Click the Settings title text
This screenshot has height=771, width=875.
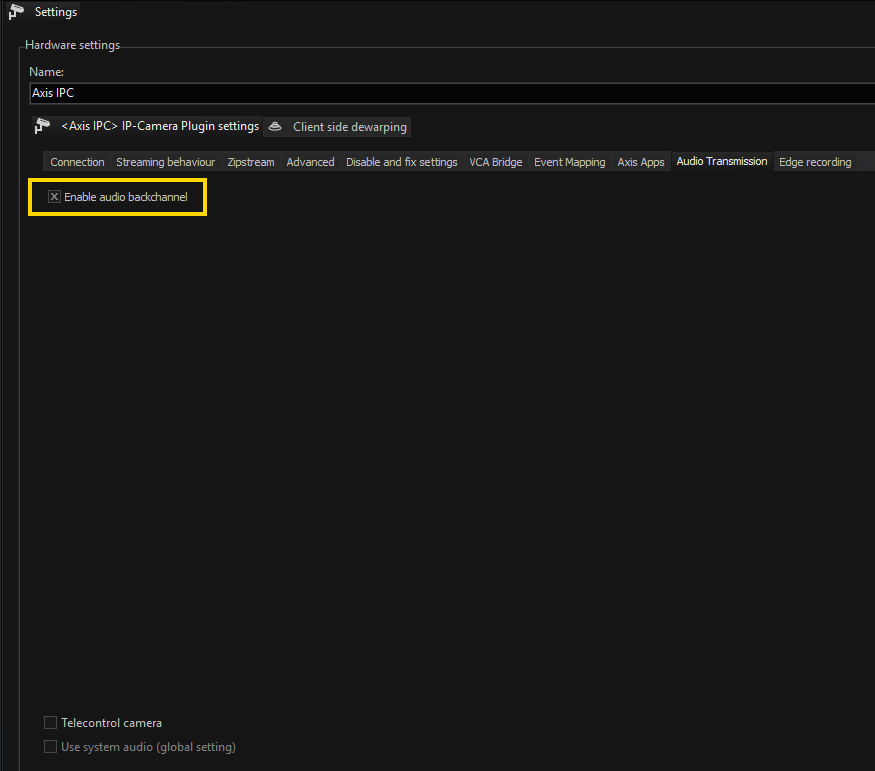(x=56, y=12)
